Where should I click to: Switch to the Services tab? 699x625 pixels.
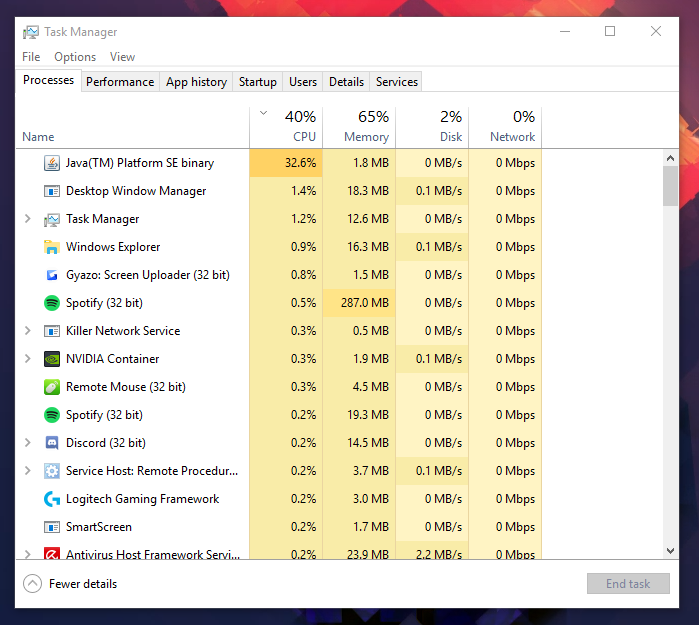coord(396,82)
